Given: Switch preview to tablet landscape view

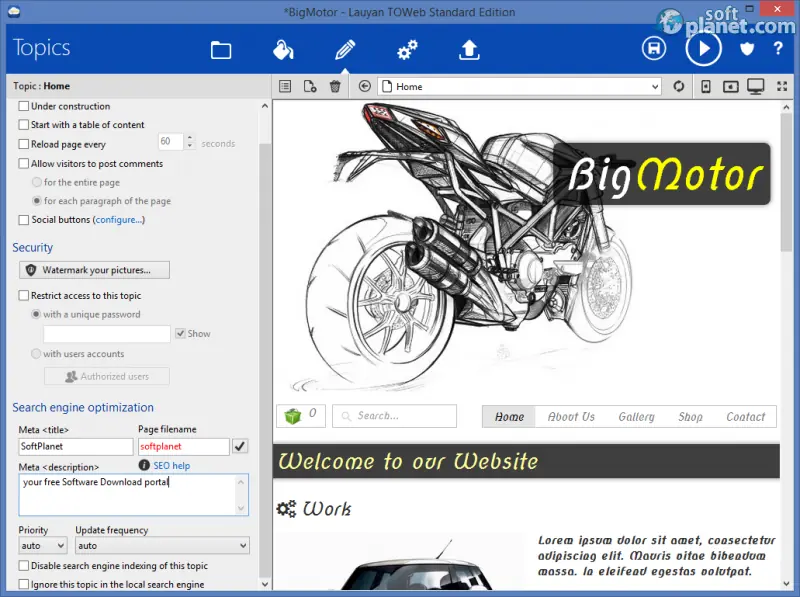Looking at the screenshot, I should [x=731, y=86].
